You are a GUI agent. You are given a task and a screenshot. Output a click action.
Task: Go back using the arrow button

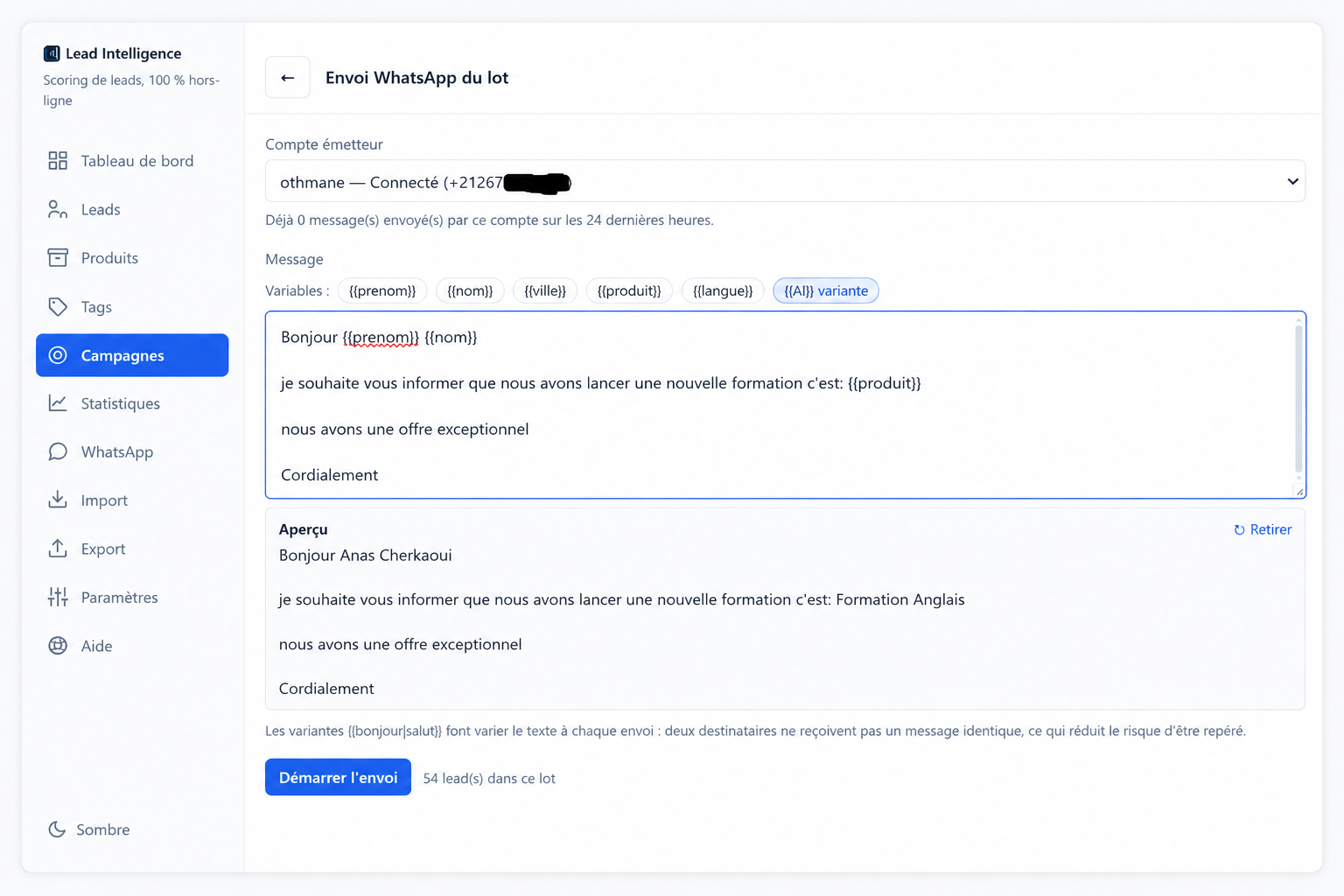[x=288, y=77]
